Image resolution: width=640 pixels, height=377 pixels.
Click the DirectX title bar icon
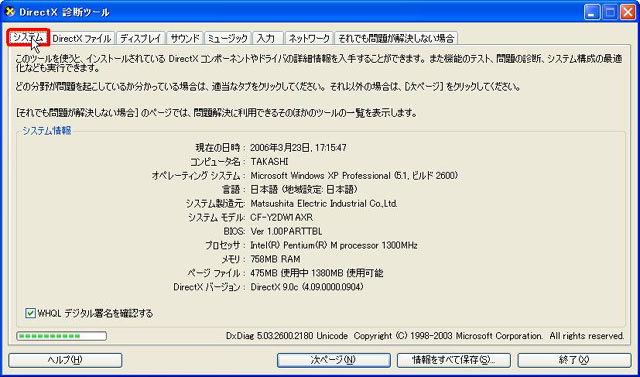pos(11,12)
